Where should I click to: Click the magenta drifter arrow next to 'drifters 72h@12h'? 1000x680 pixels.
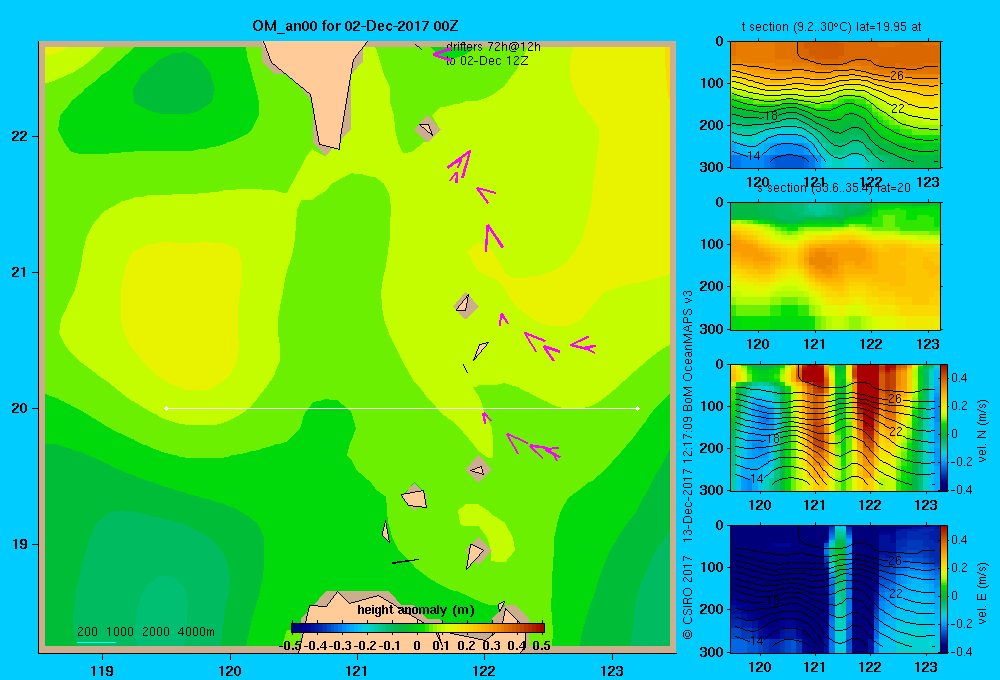pyautogui.click(x=442, y=55)
